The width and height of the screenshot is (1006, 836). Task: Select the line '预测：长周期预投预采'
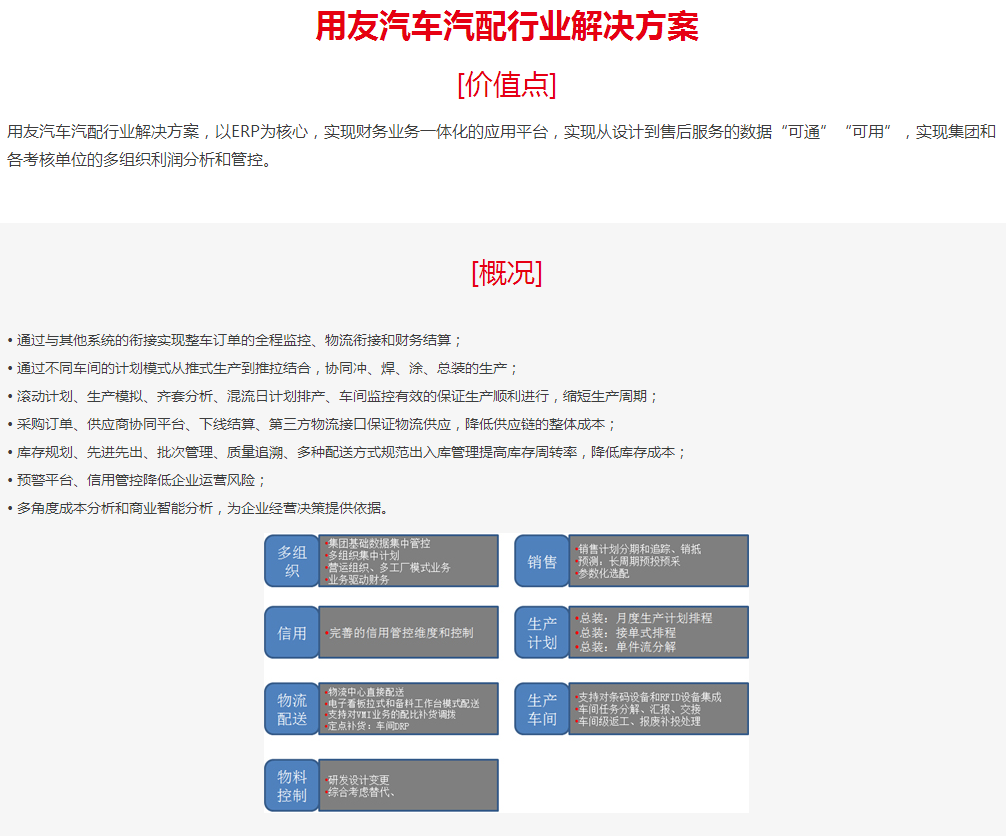(628, 561)
